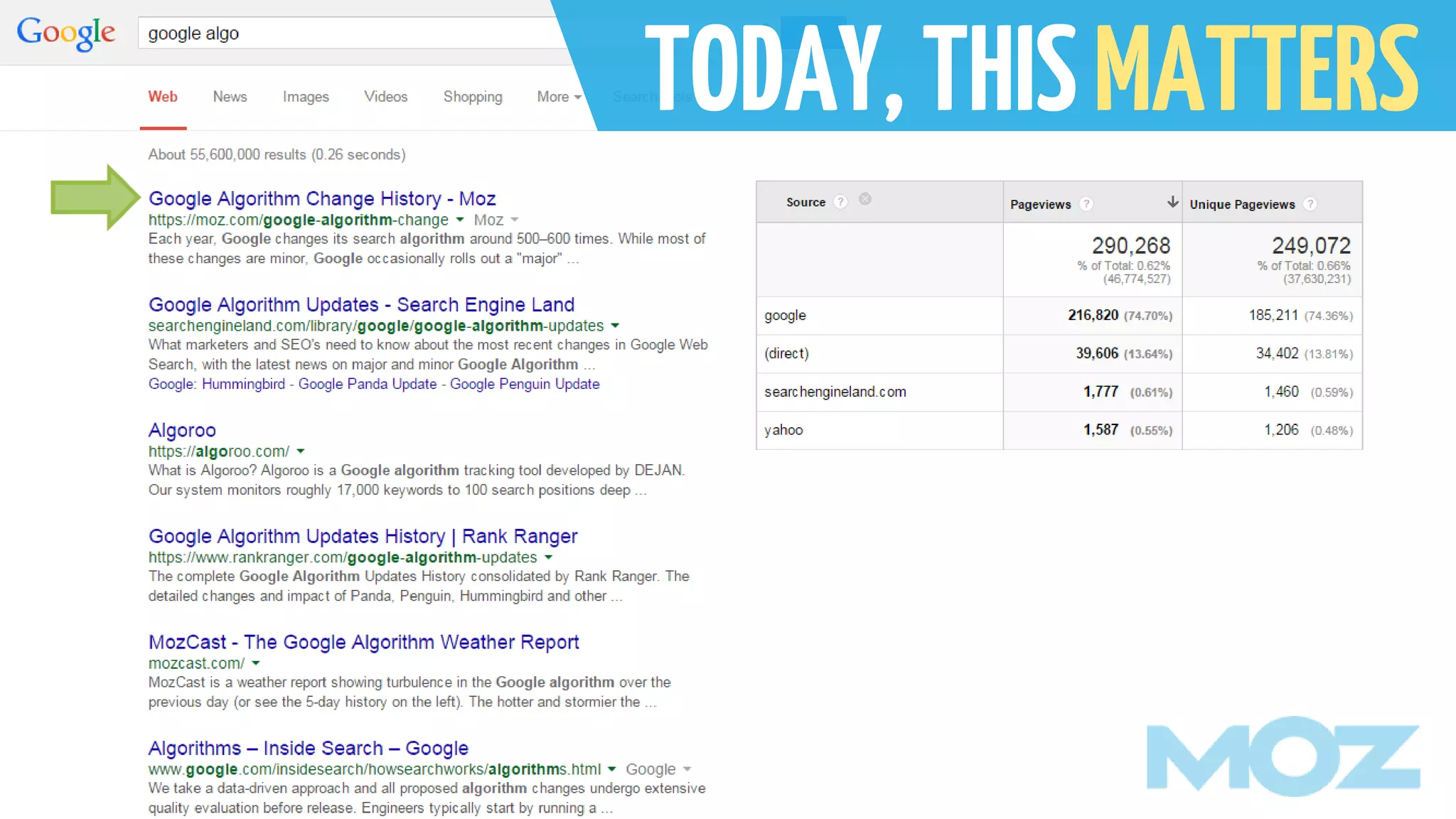
Task: Open the Algoroo search result
Action: point(182,430)
